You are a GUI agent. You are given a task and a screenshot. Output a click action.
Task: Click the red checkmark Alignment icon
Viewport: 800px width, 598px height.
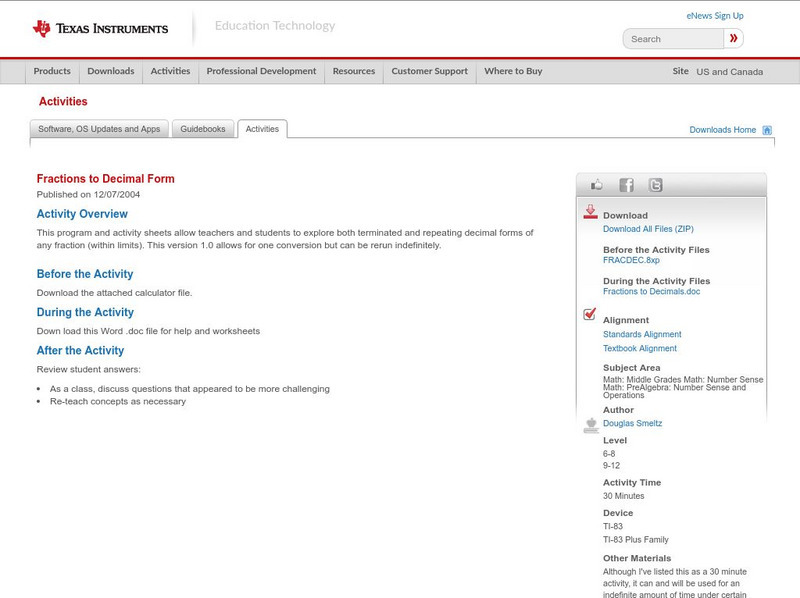589,314
